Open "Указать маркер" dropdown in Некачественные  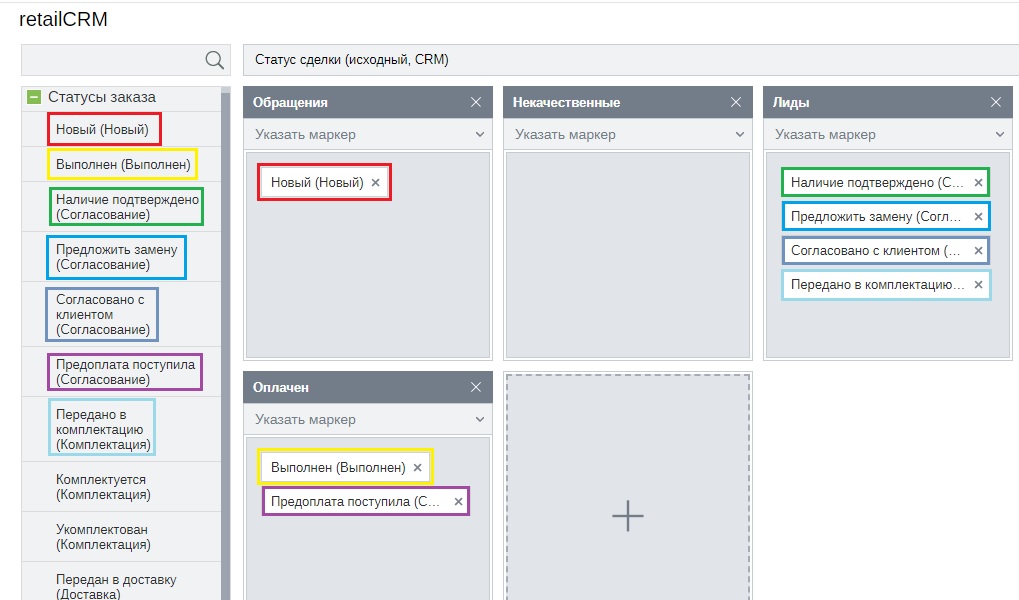[x=625, y=133]
